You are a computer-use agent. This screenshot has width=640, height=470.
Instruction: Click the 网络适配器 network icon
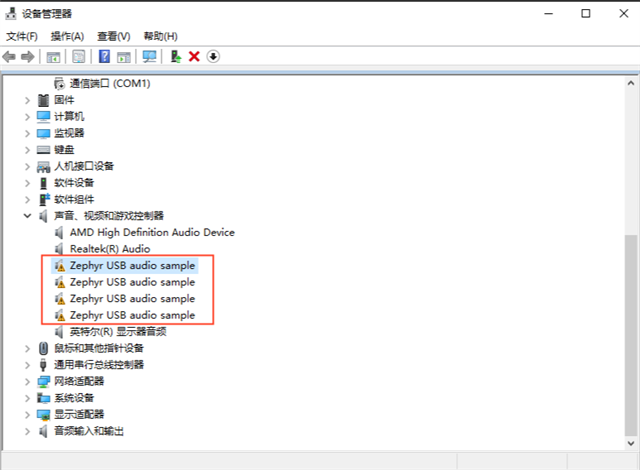coord(43,382)
